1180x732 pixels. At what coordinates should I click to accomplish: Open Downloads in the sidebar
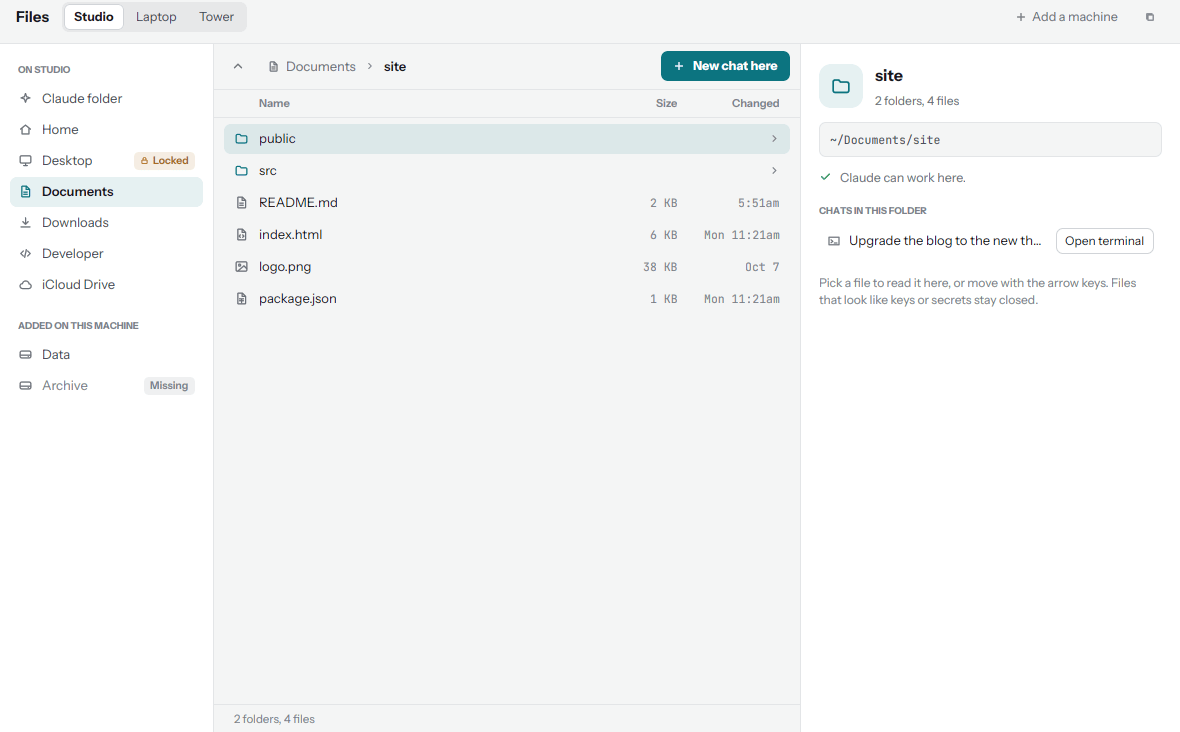click(x=106, y=223)
